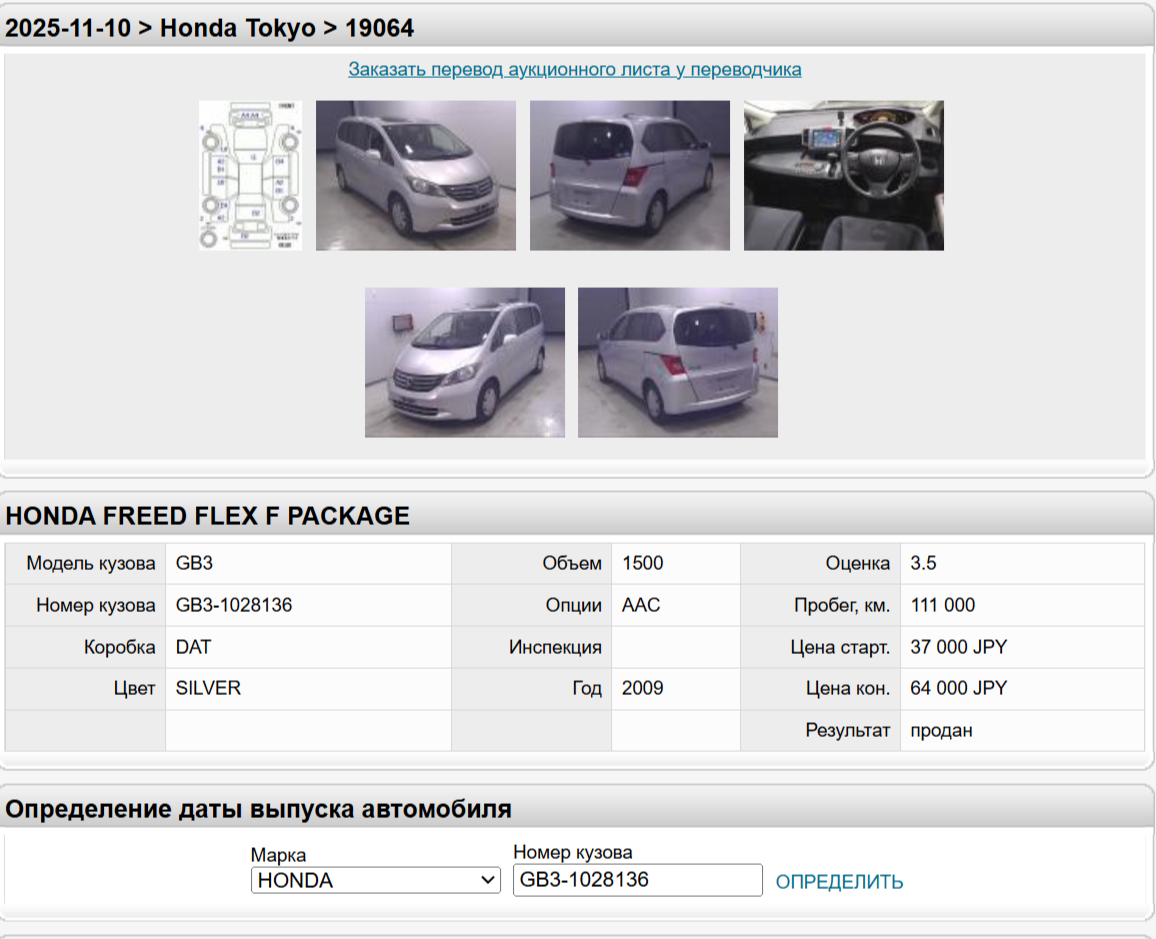Click the Результат label
1156x939 pixels.
[x=848, y=730]
